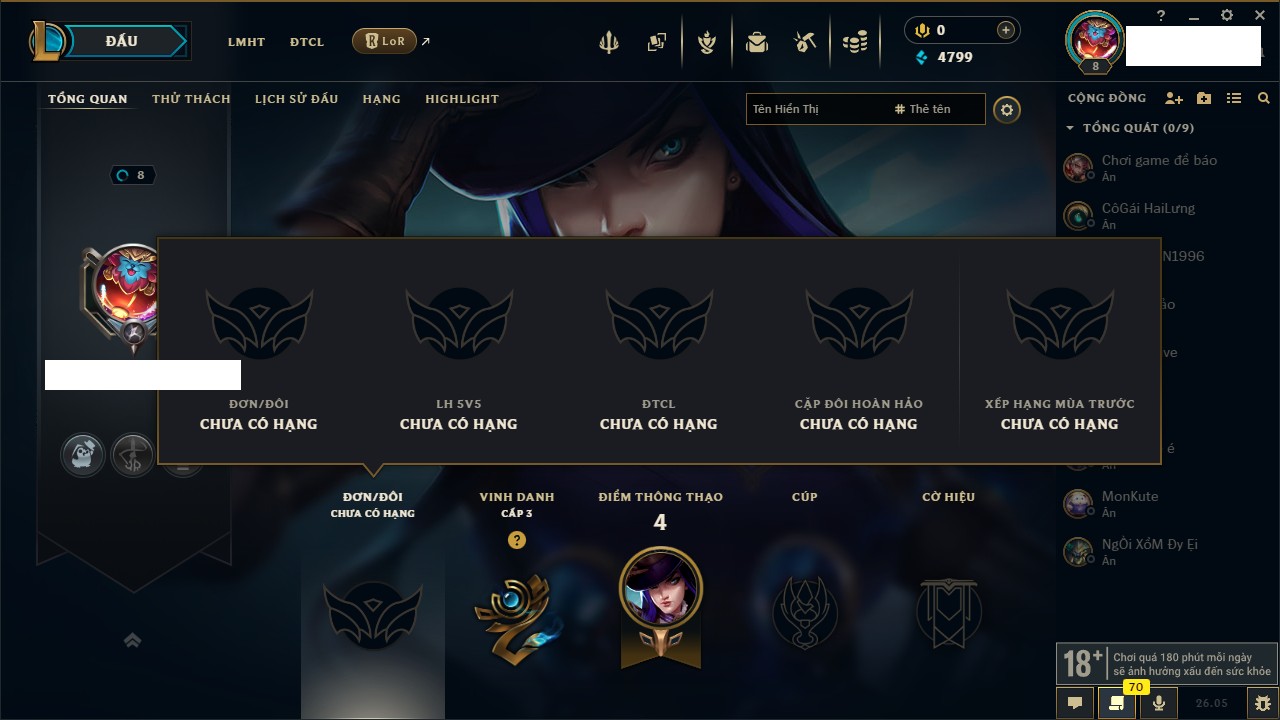Click the bug report icon
Image resolution: width=1280 pixels, height=720 pixels.
tap(1263, 703)
